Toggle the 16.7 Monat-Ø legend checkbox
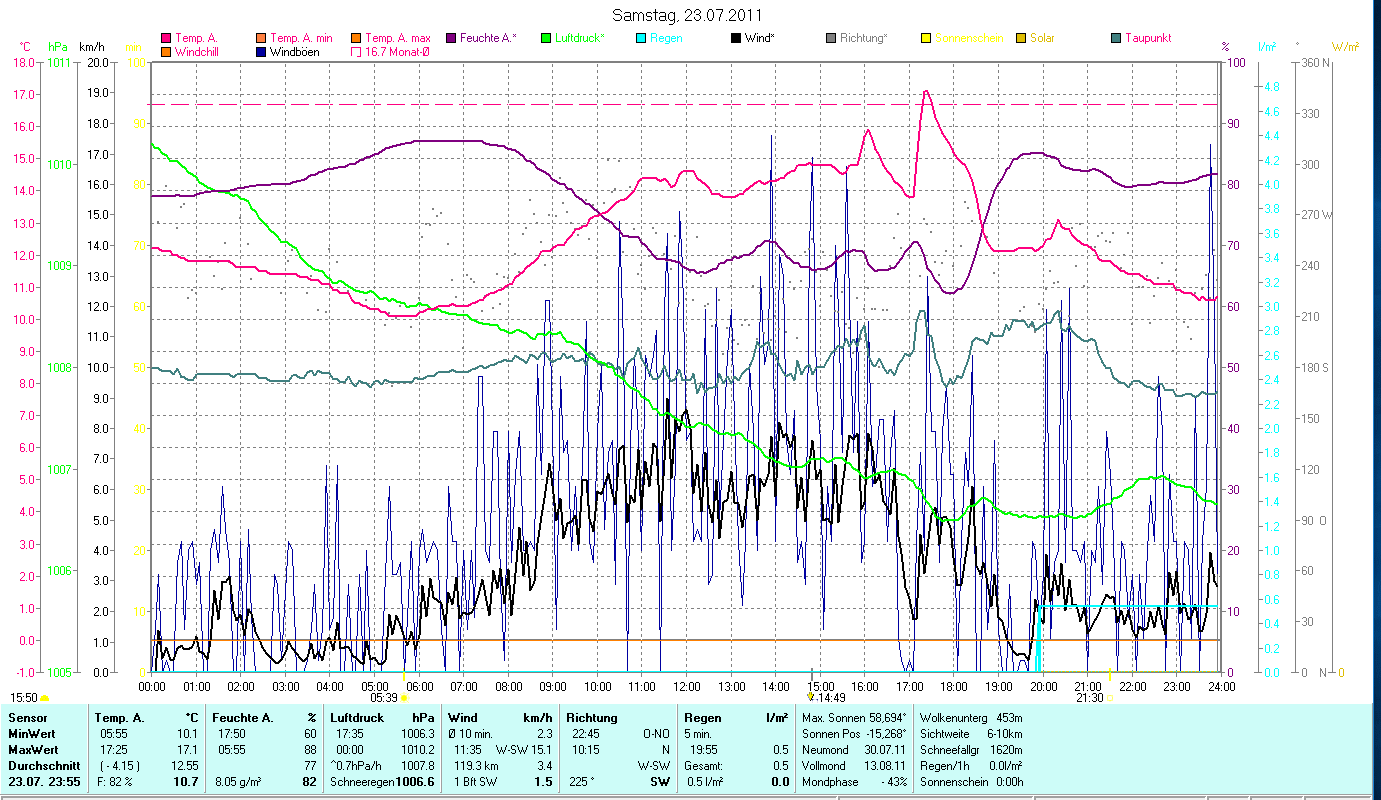Screen dimensions: 1381x800 coord(356,52)
